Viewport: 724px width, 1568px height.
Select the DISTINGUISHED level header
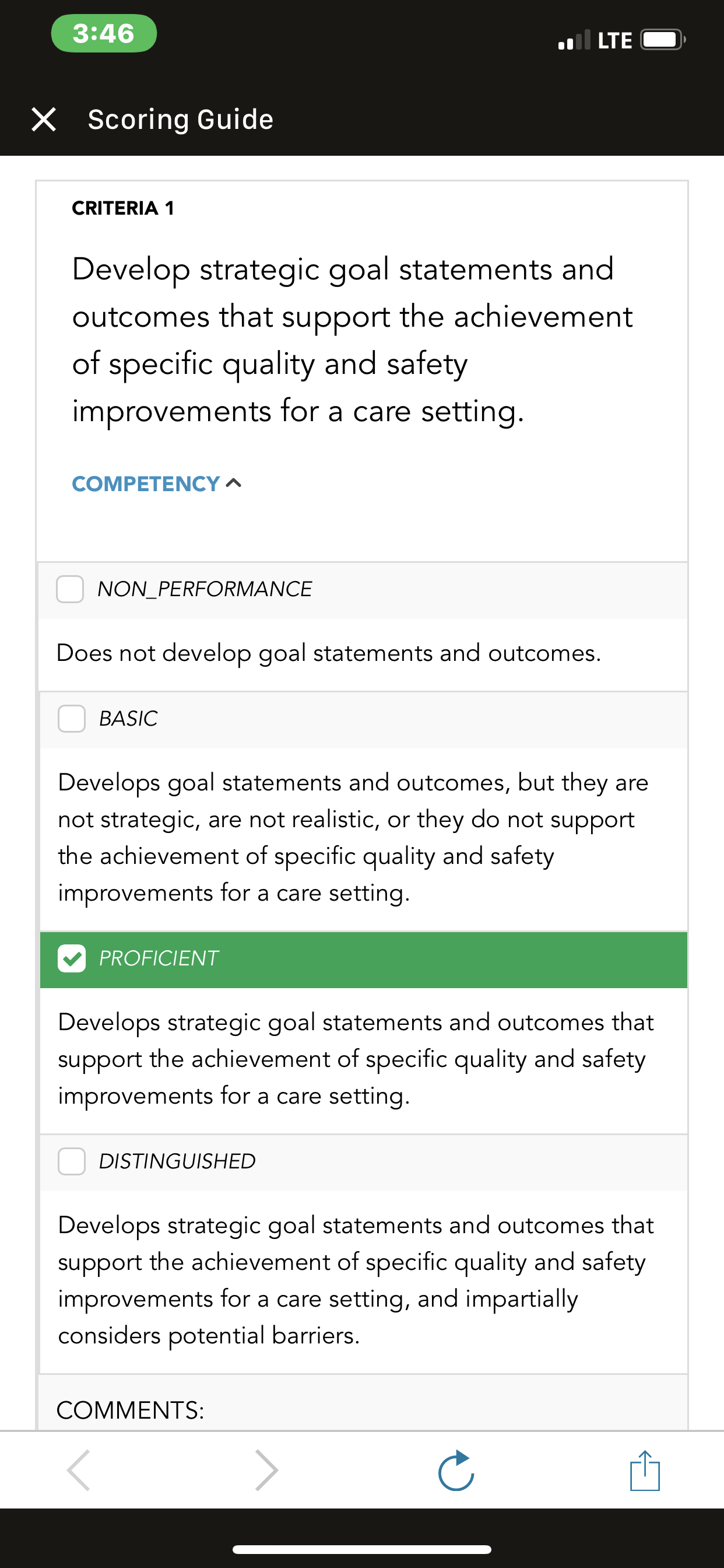[x=363, y=1162]
